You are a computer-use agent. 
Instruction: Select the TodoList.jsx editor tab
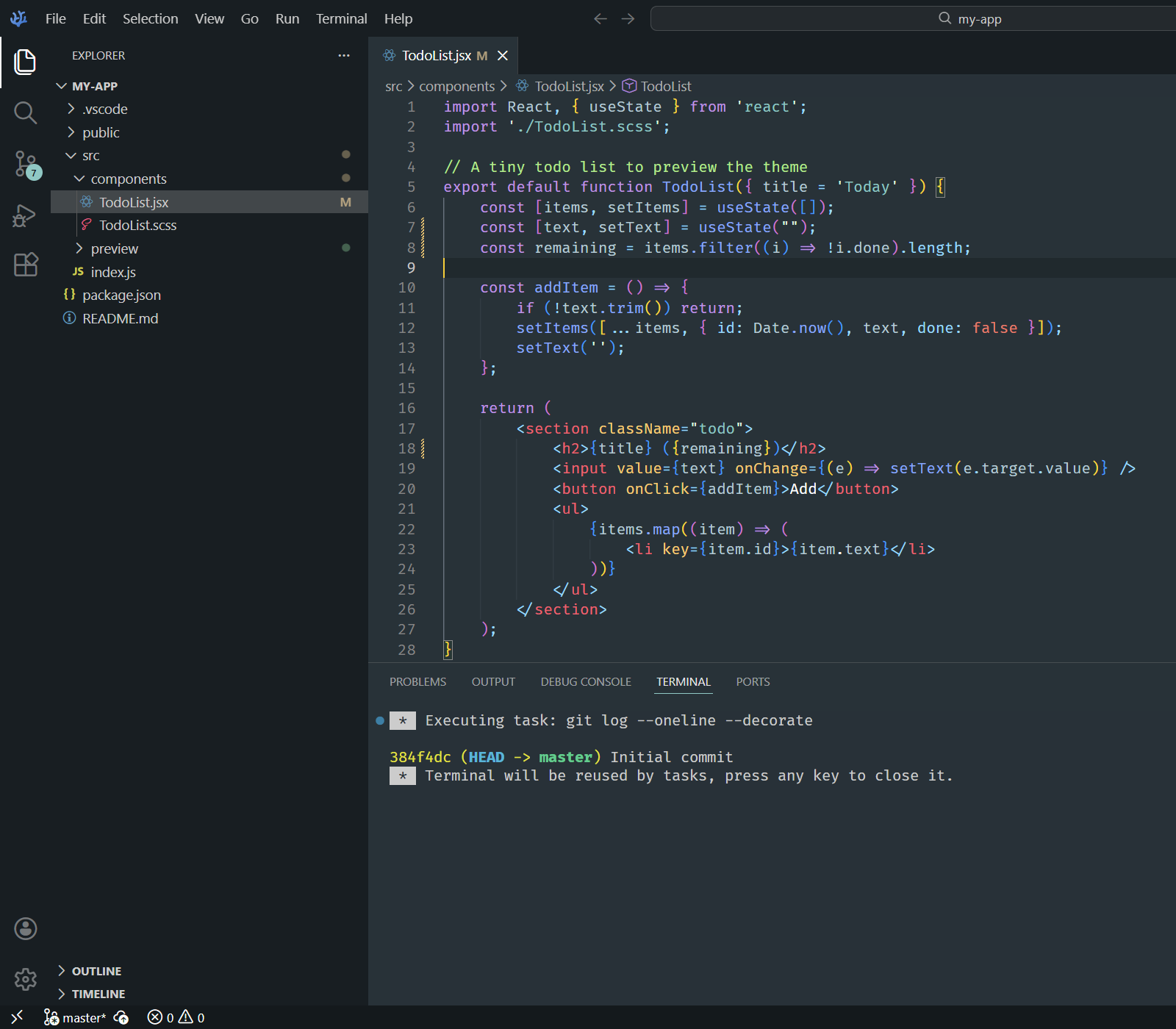tap(443, 55)
